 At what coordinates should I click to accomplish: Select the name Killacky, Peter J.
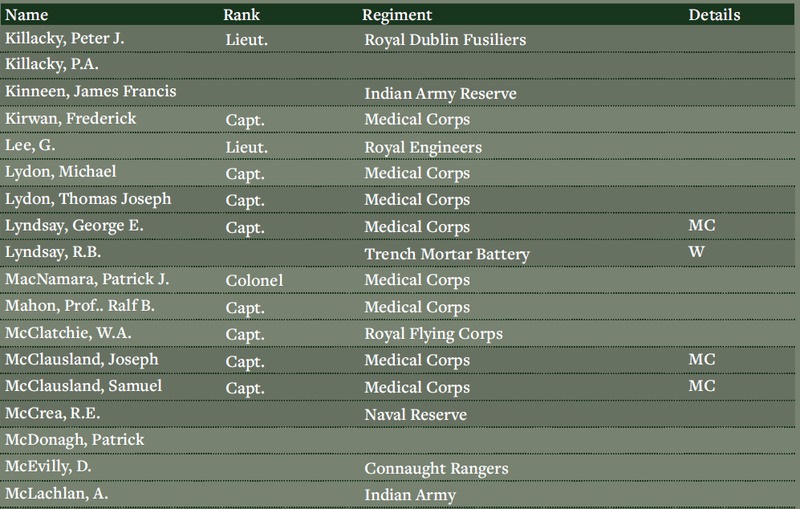coord(65,39)
